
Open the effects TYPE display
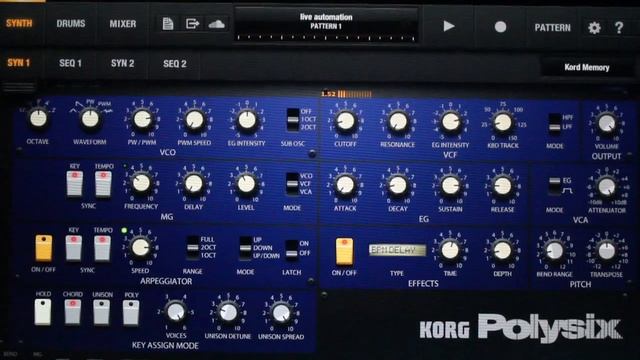coord(397,250)
